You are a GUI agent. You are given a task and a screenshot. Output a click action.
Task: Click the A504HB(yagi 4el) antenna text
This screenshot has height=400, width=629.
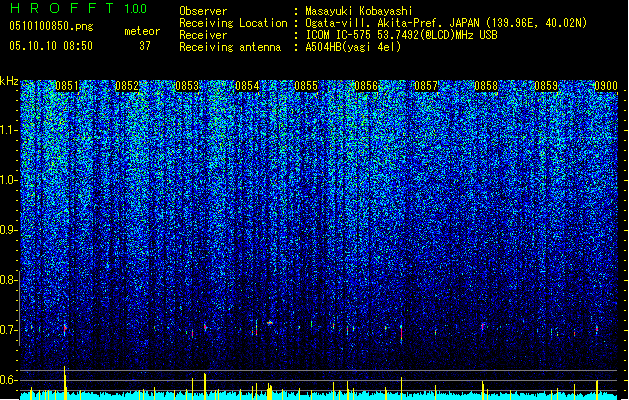(353, 47)
